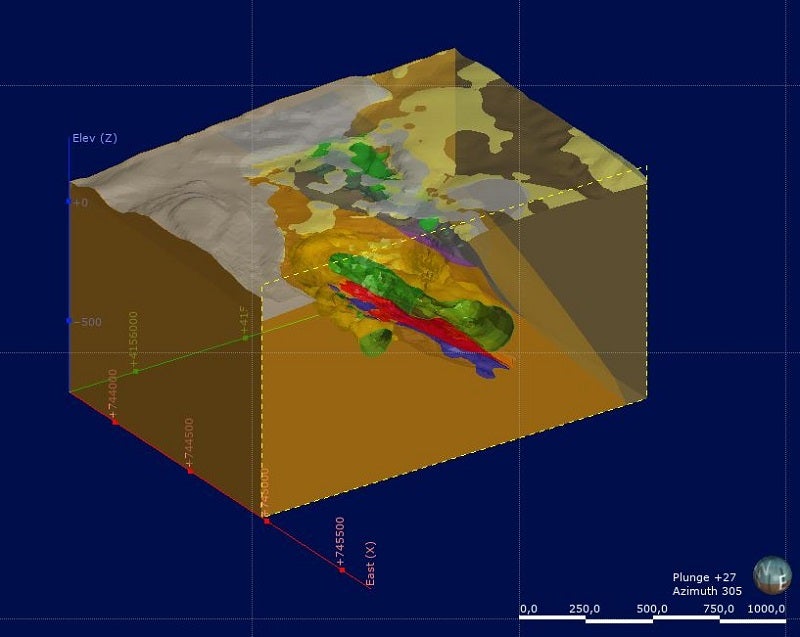The height and width of the screenshot is (637, 800).
Task: Select the -500 elevation tick mark
Action: [x=70, y=321]
